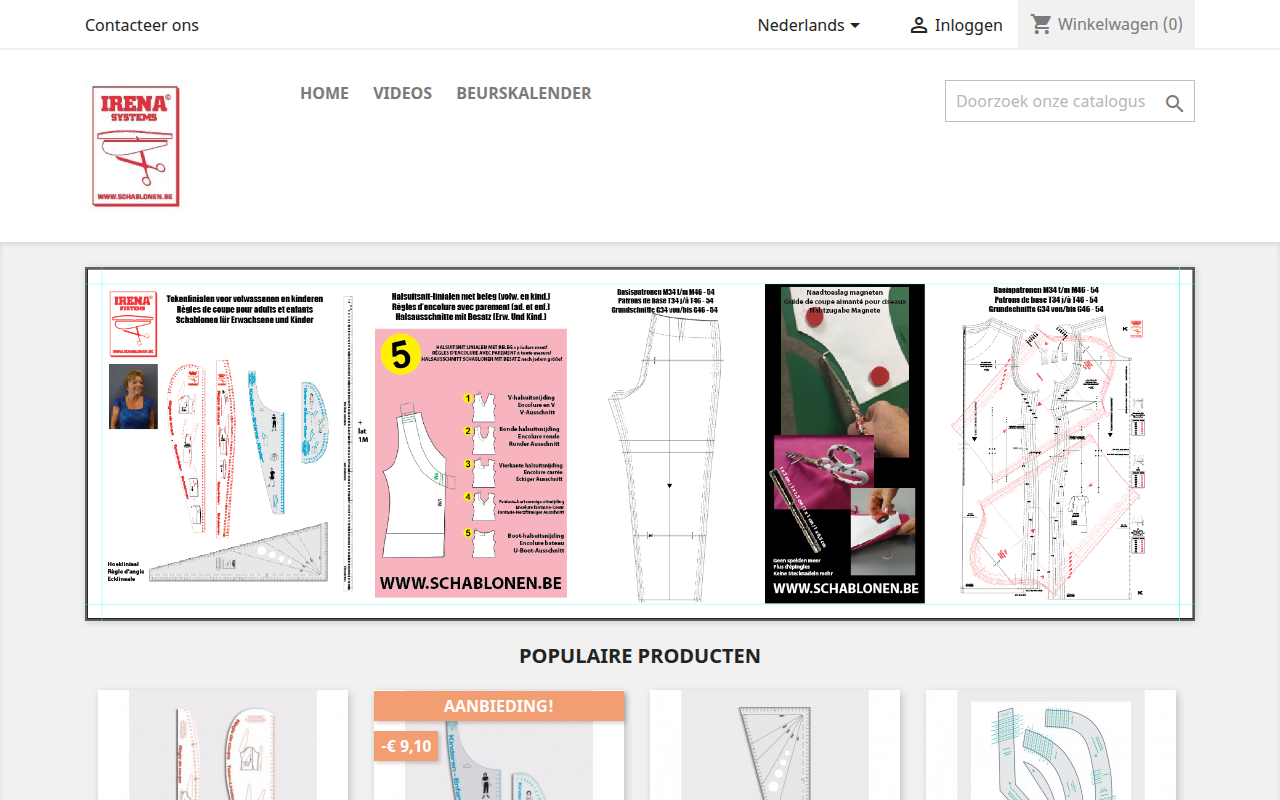Image resolution: width=1280 pixels, height=800 pixels.
Task: Click the homepage banner slider image
Action: pyautogui.click(x=640, y=444)
